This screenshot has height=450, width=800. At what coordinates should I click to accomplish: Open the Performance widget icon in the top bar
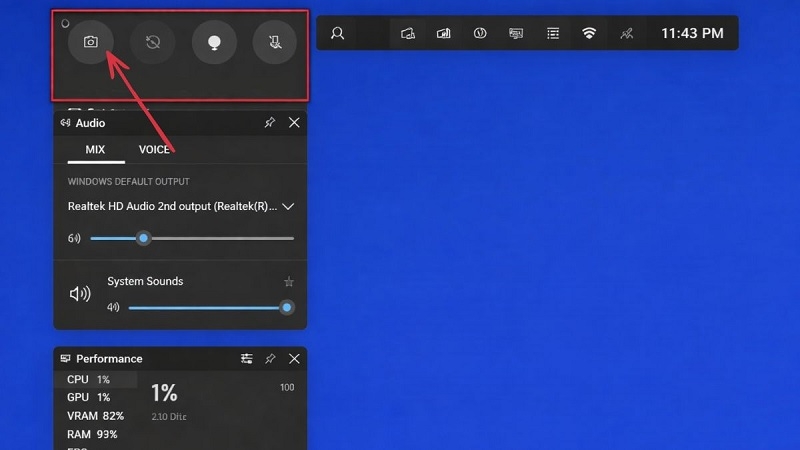pos(443,33)
